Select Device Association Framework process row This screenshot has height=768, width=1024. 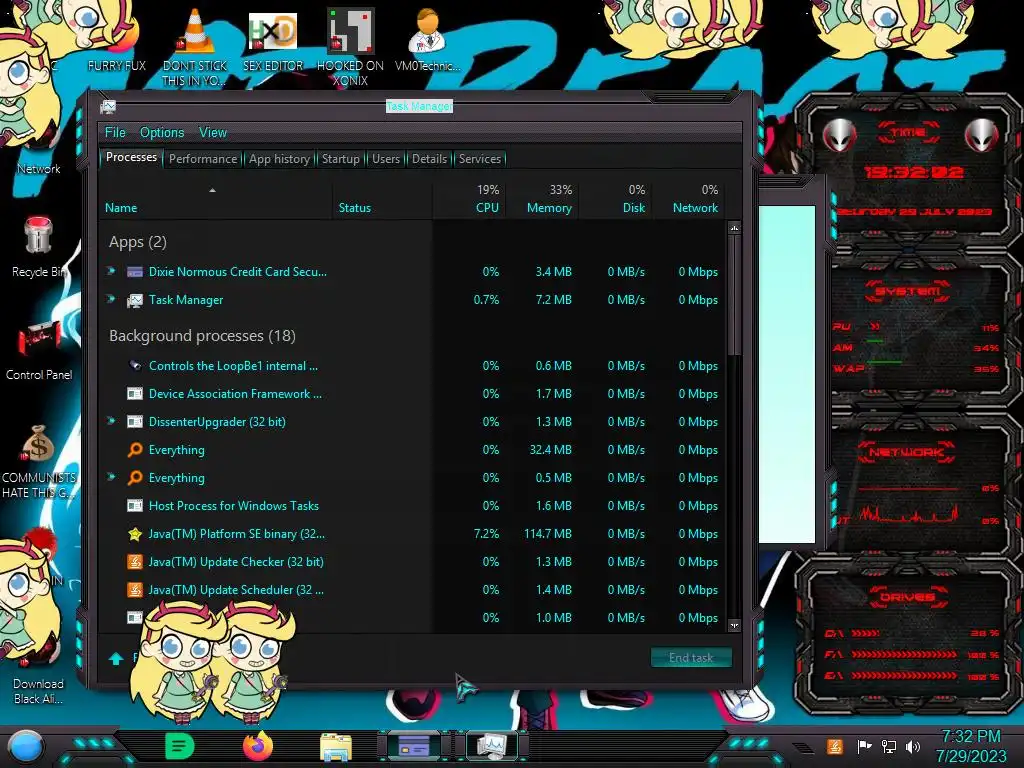click(413, 394)
